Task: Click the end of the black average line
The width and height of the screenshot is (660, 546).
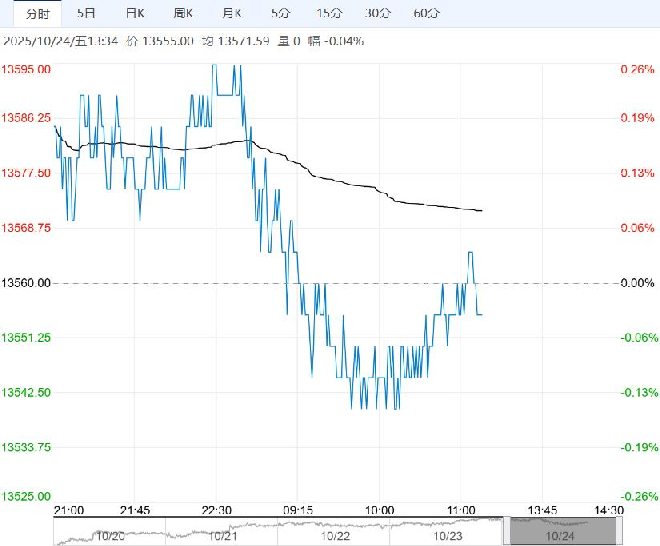Action: click(x=482, y=211)
